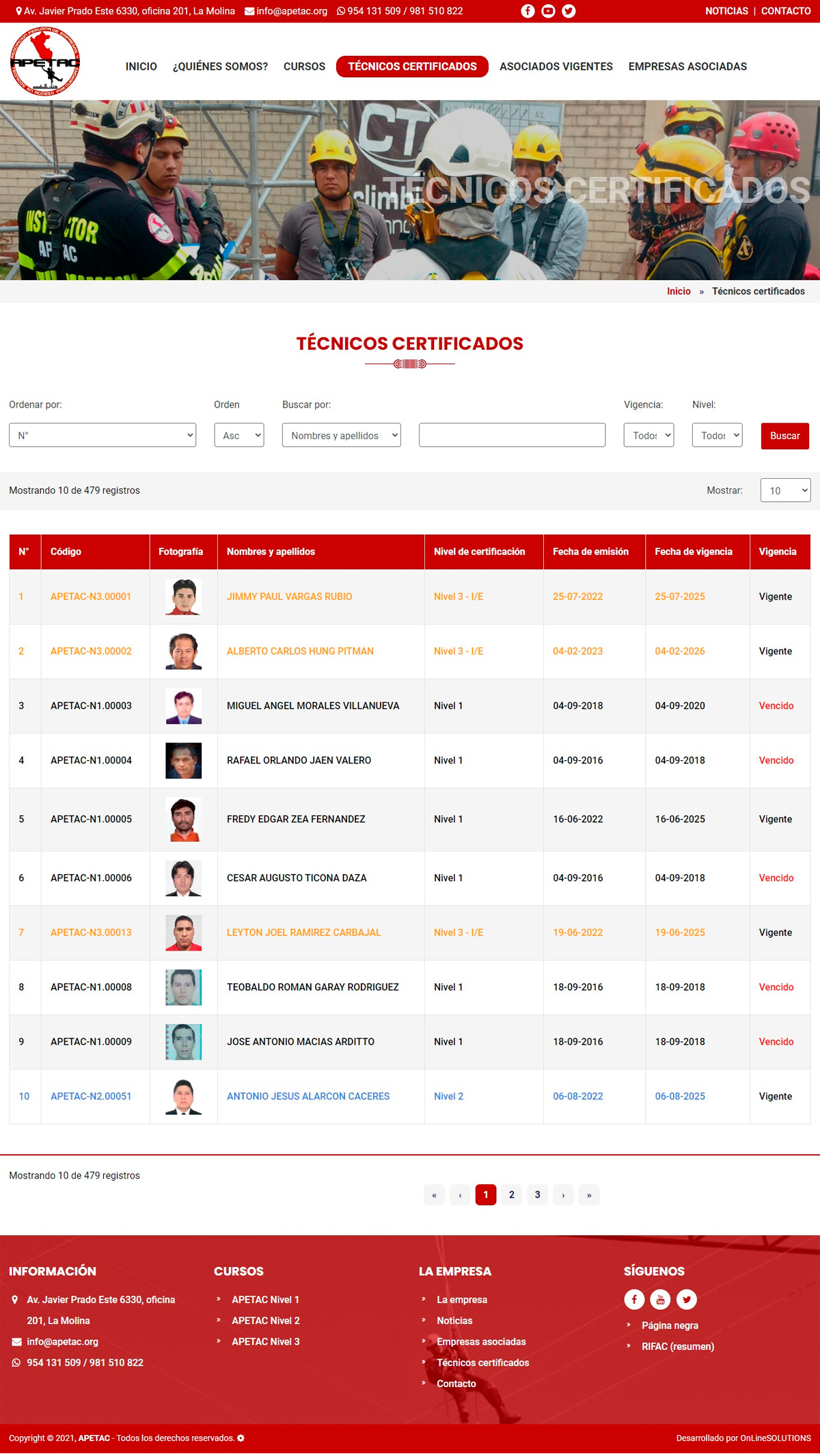The width and height of the screenshot is (820, 1456).
Task: Click photo of Jimmy Paul Vargas Rubio
Action: click(x=184, y=597)
